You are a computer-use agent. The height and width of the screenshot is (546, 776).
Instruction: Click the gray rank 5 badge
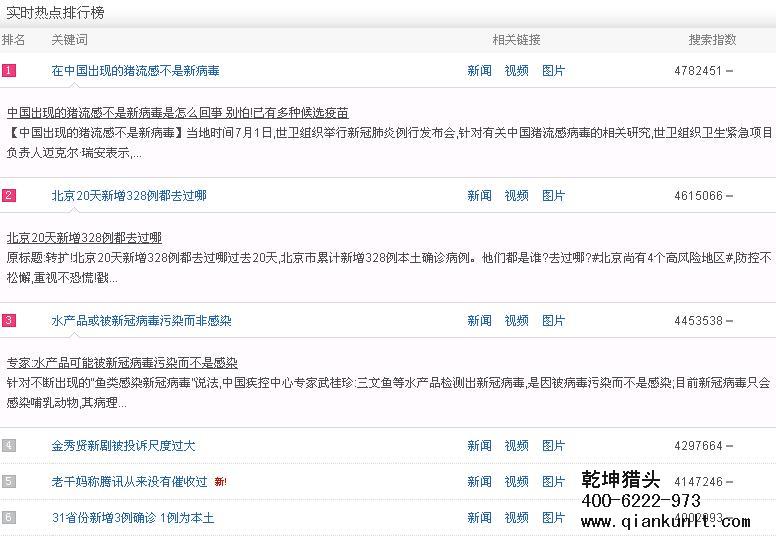tap(9, 482)
